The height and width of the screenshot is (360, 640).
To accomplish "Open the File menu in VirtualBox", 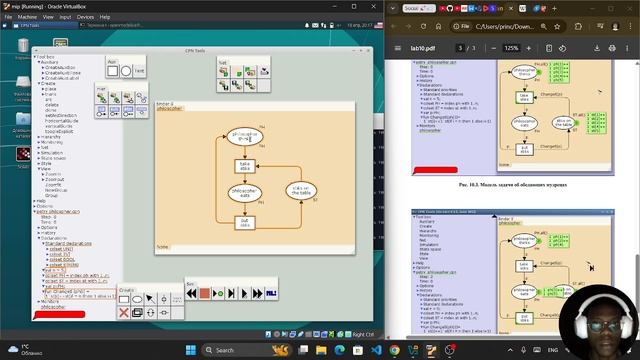I will pos(8,17).
